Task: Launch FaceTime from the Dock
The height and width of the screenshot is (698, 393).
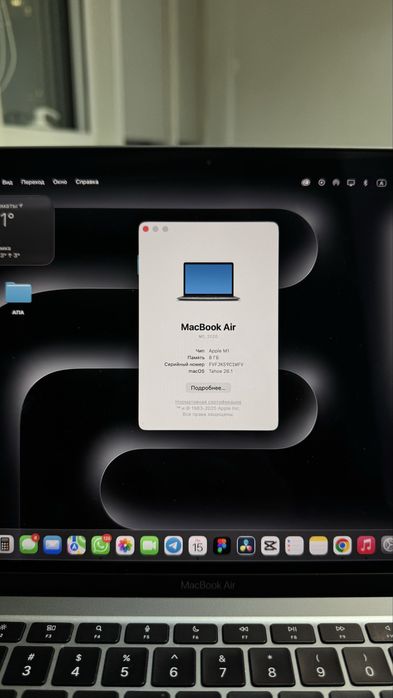Action: 149,545
